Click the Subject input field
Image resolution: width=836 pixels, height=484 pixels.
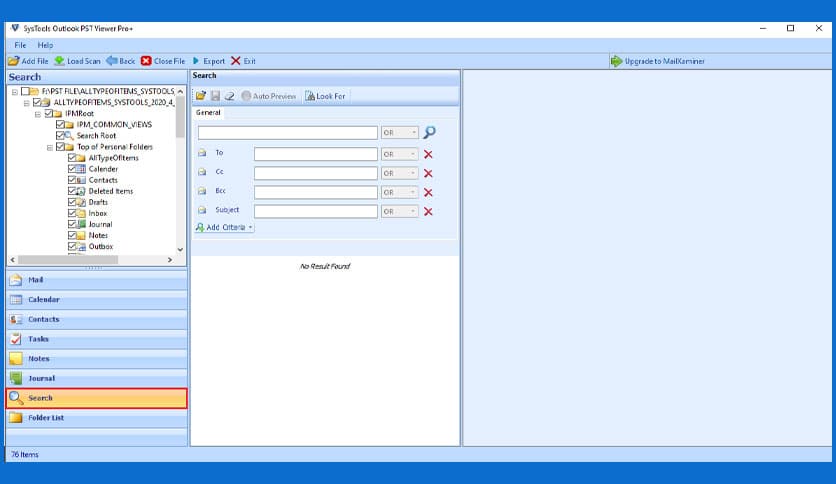pos(316,212)
